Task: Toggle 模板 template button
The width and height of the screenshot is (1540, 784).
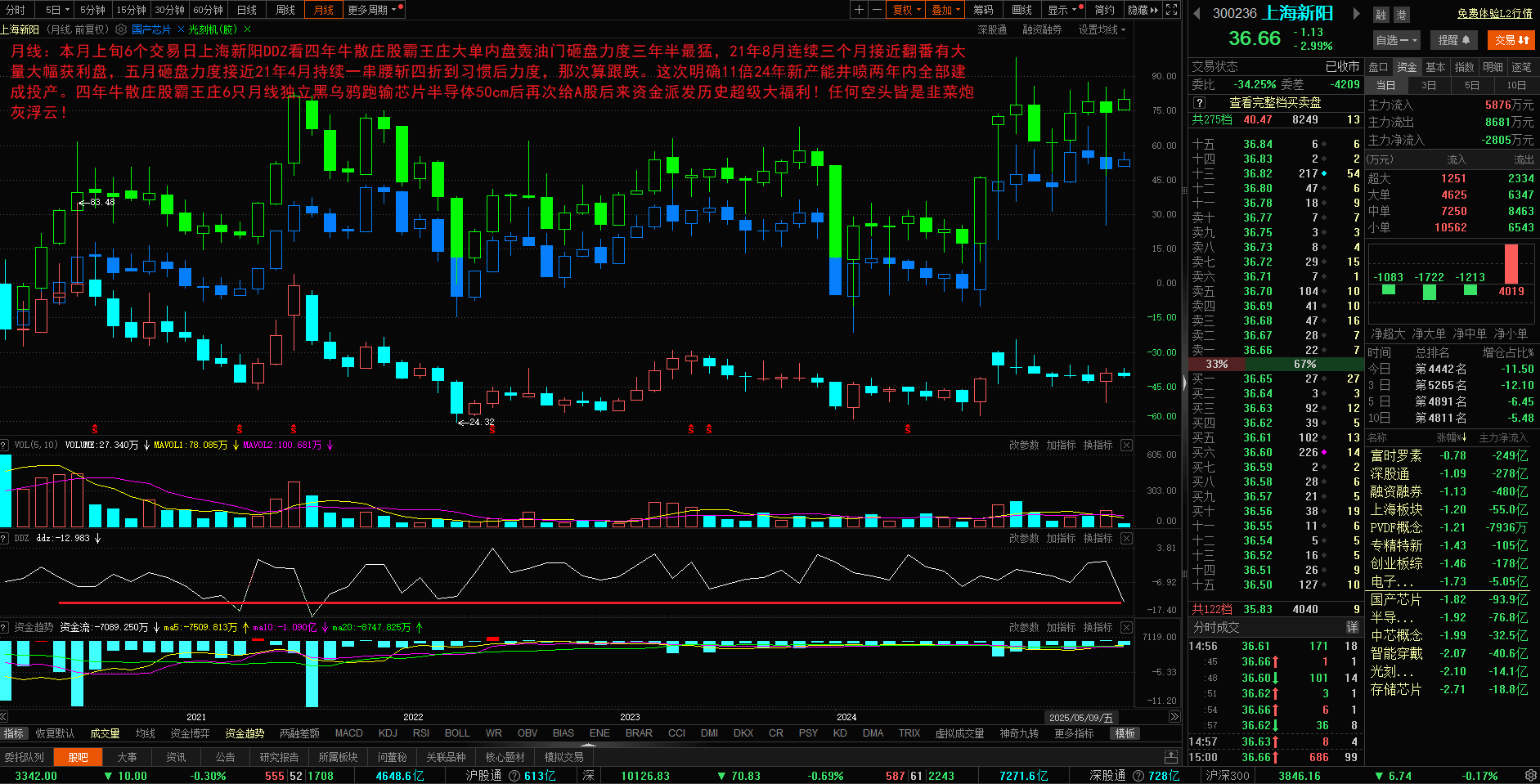Action: point(1125,733)
